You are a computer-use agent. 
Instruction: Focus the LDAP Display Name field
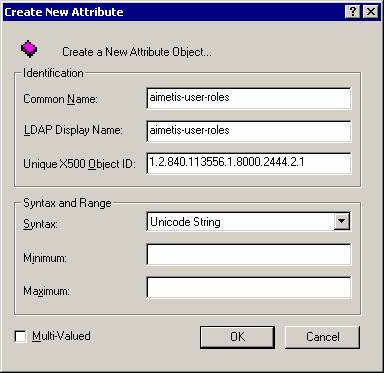[249, 131]
